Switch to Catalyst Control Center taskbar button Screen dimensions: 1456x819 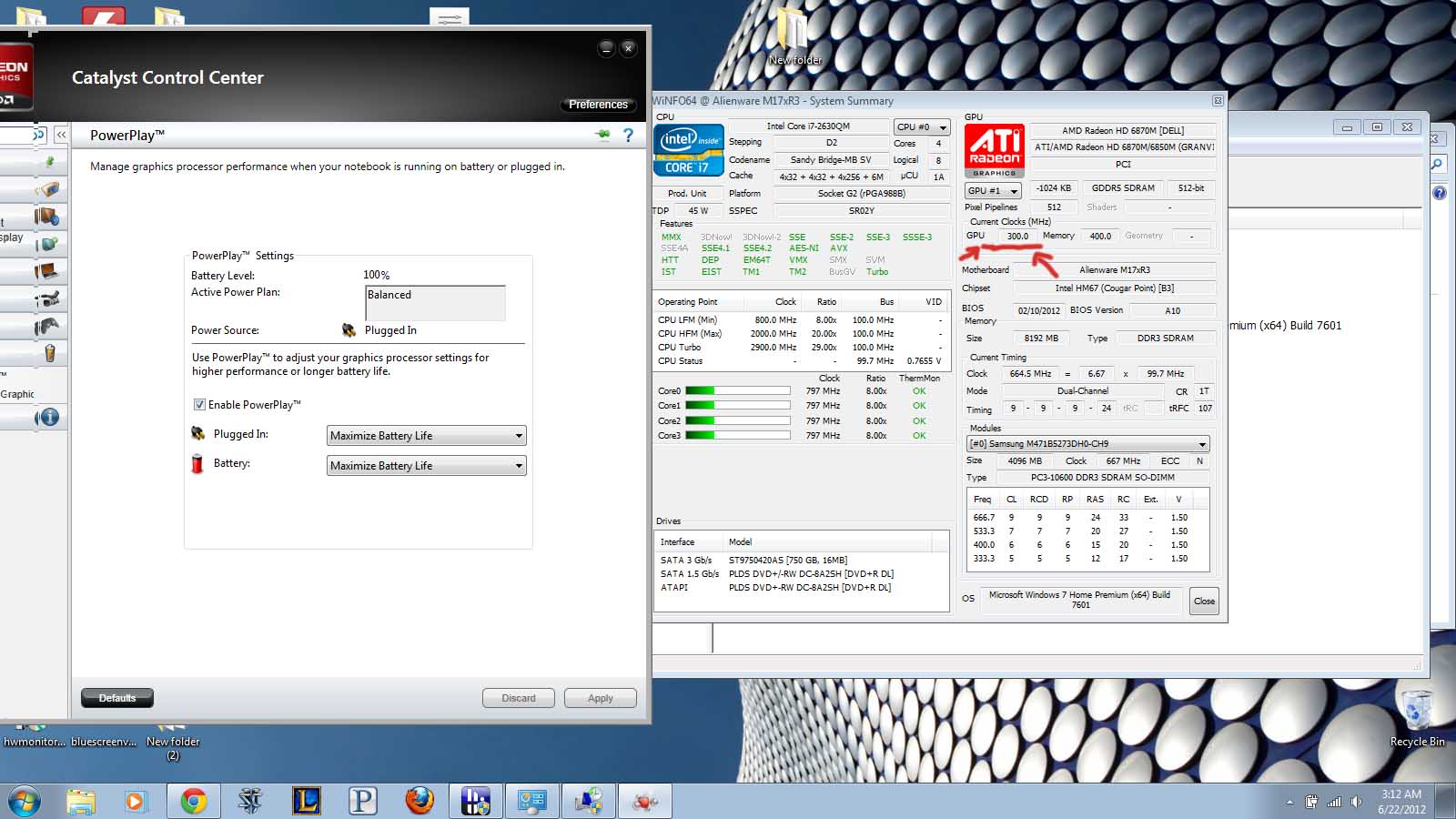645,801
